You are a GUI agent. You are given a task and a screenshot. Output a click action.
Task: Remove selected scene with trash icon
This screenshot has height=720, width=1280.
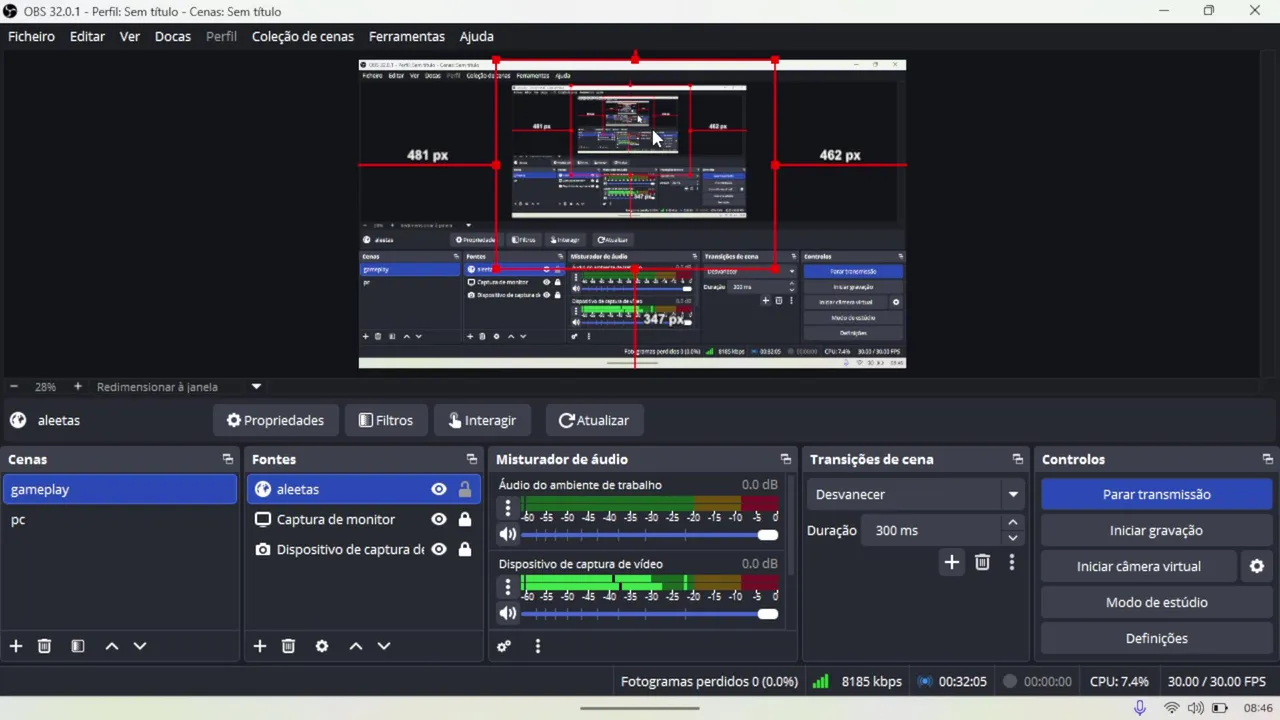[x=44, y=646]
